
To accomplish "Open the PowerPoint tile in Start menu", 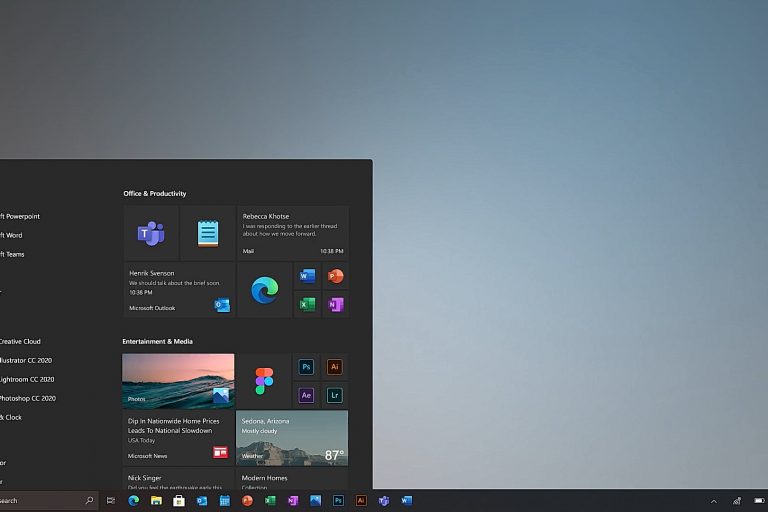I will pyautogui.click(x=336, y=276).
